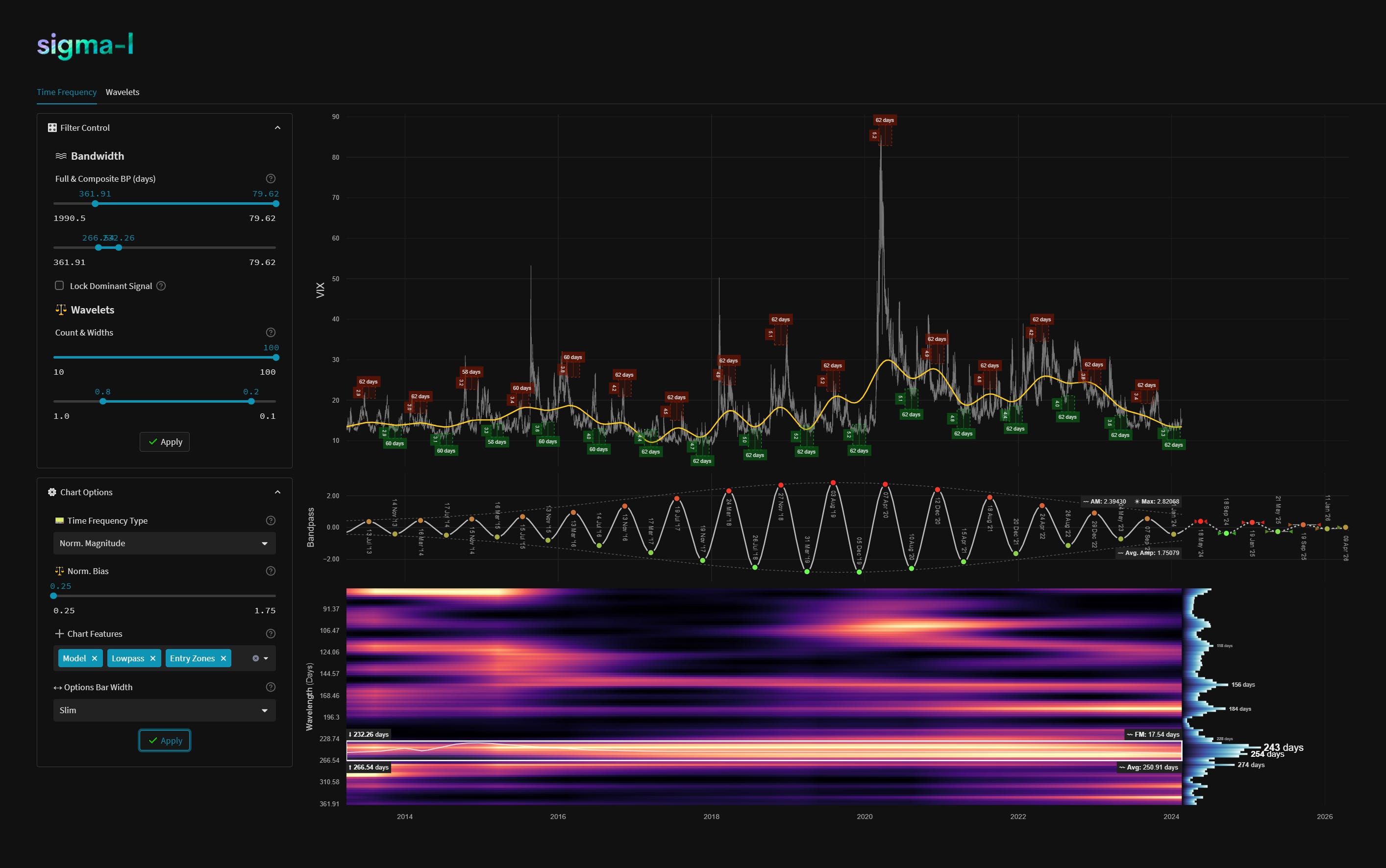Click help icon next to Chart Features
This screenshot has height=868, width=1386.
click(x=271, y=634)
